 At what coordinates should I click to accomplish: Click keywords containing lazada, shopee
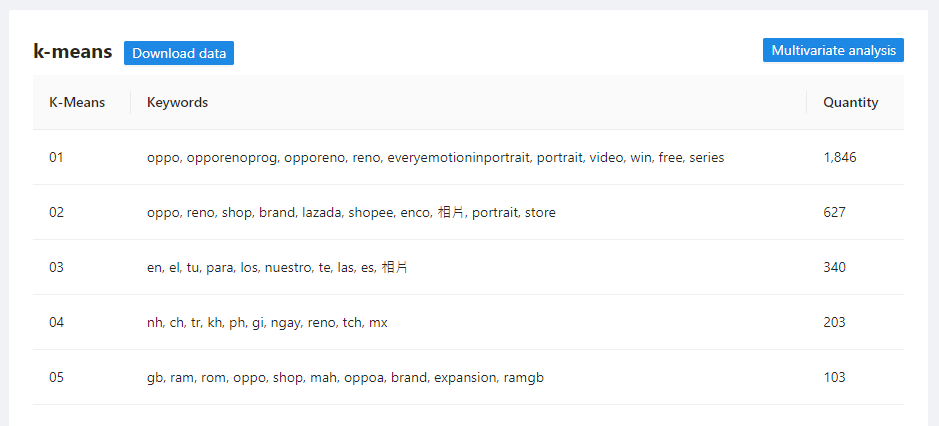[x=351, y=212]
